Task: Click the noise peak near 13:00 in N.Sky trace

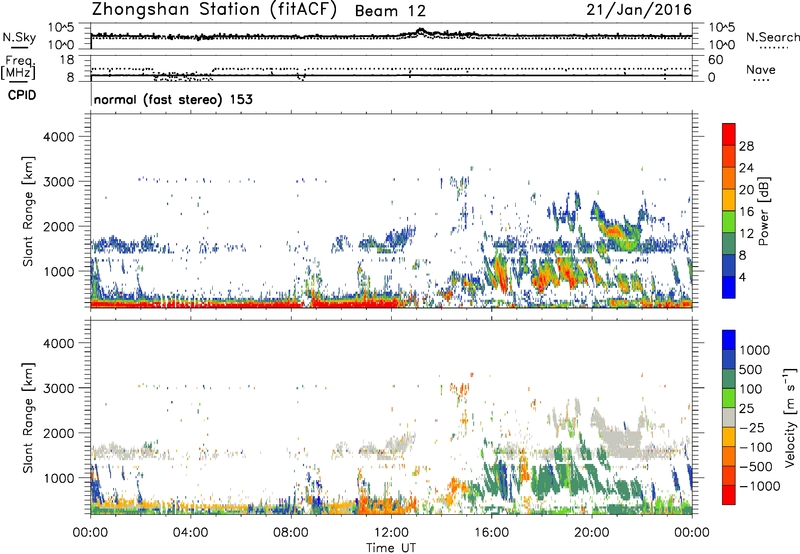Action: click(420, 31)
